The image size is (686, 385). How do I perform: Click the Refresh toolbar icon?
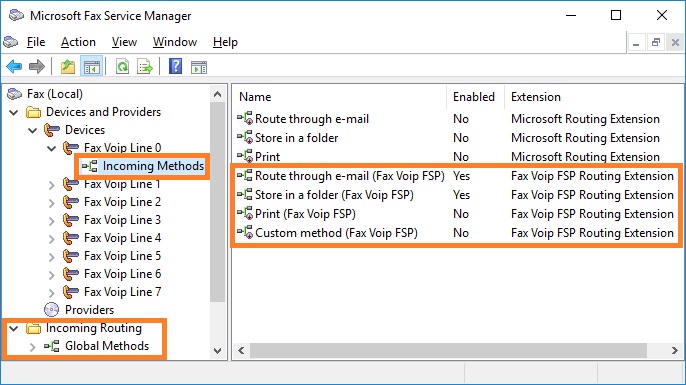tap(122, 66)
